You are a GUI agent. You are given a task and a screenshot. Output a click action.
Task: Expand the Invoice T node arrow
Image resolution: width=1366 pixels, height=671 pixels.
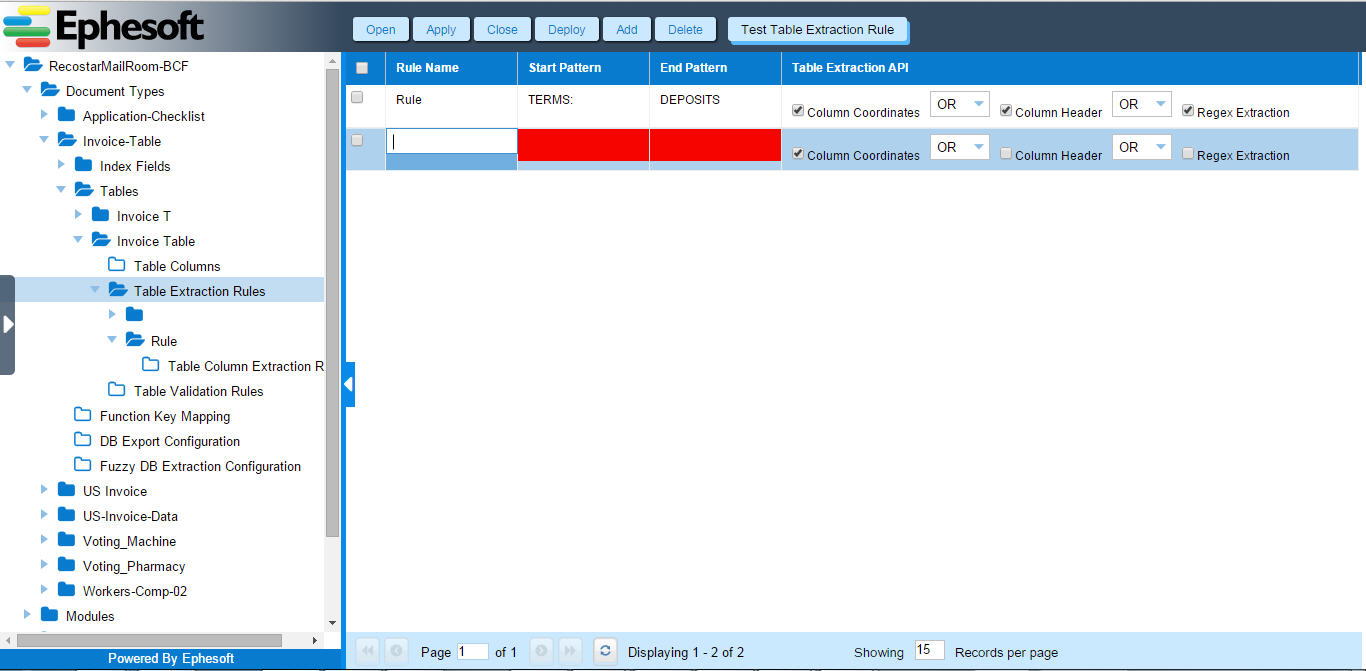[79, 215]
